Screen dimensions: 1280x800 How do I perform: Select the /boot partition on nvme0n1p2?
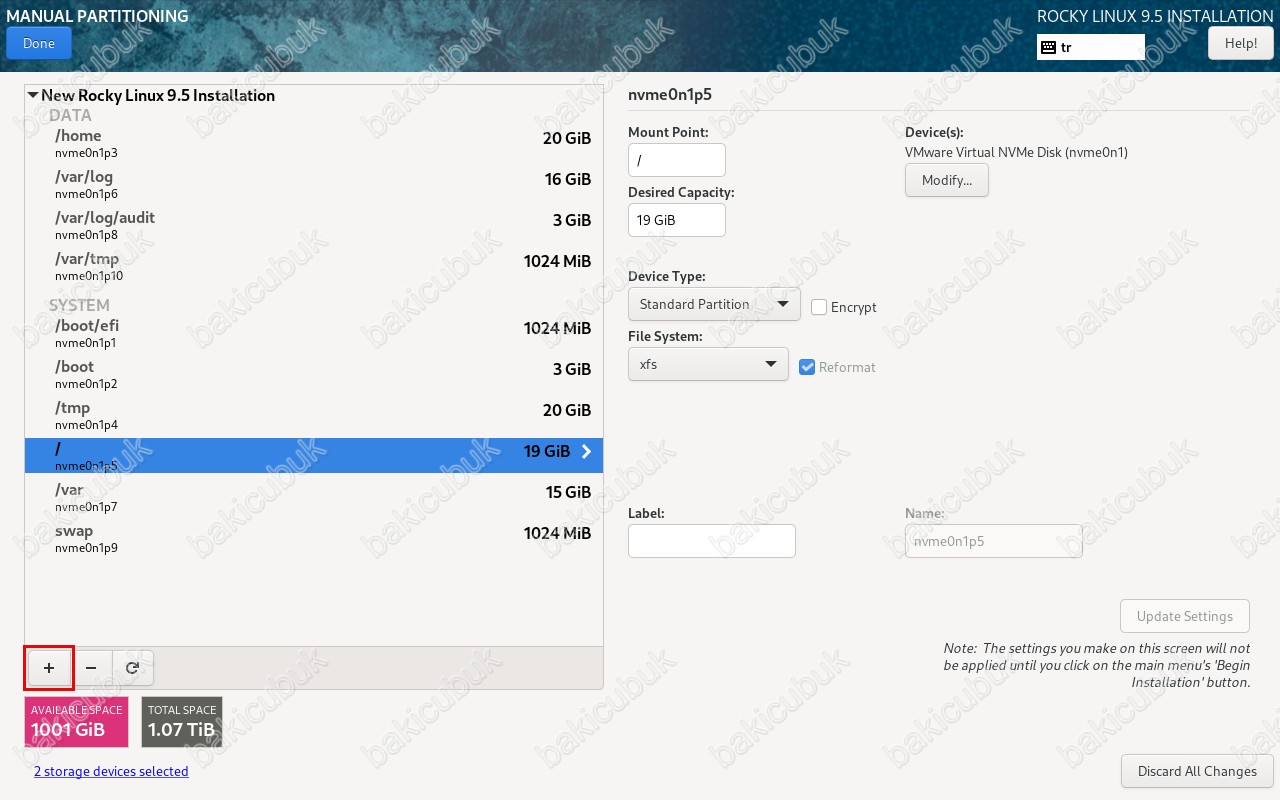[314, 375]
